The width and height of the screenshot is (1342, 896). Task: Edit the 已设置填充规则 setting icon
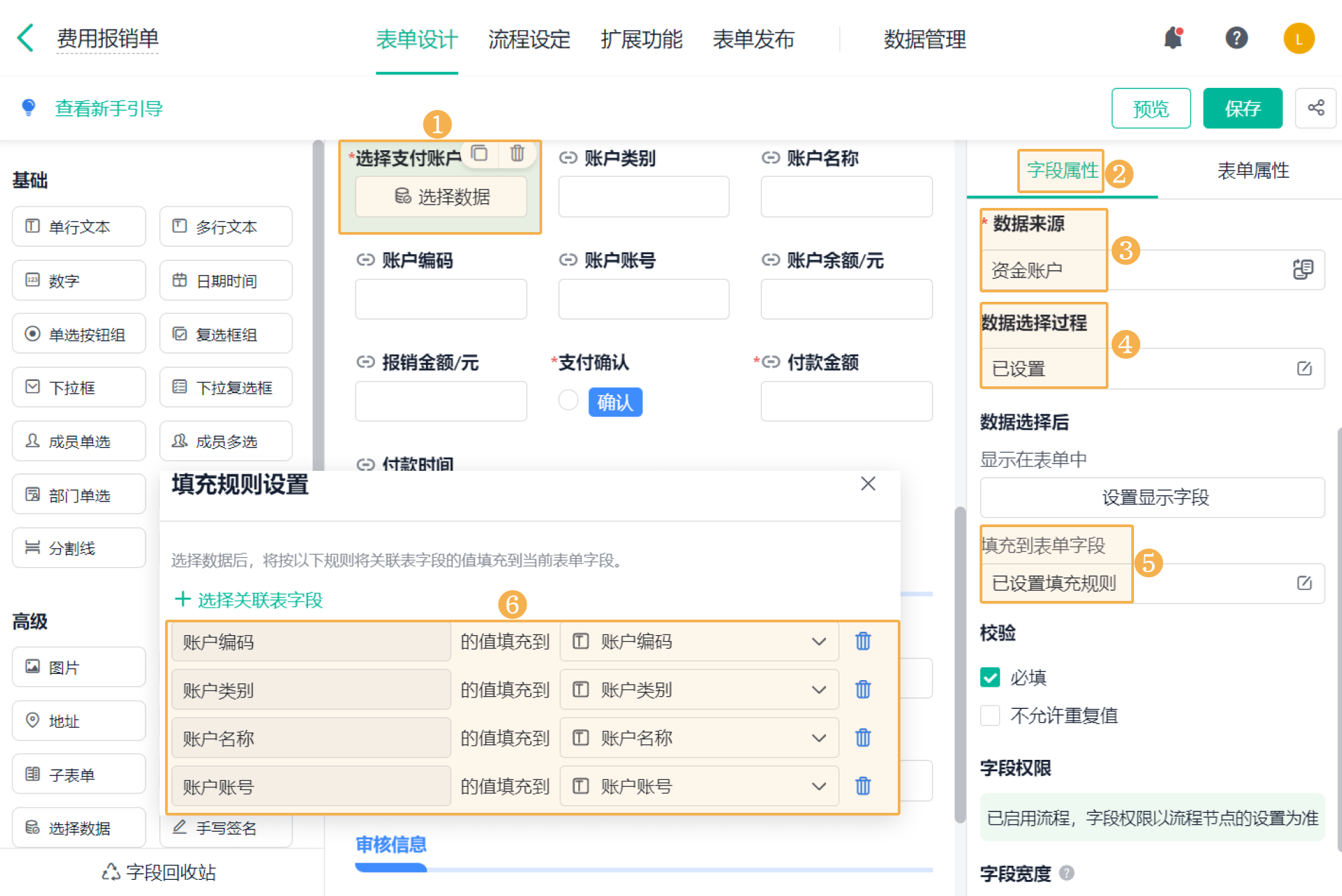[1304, 583]
